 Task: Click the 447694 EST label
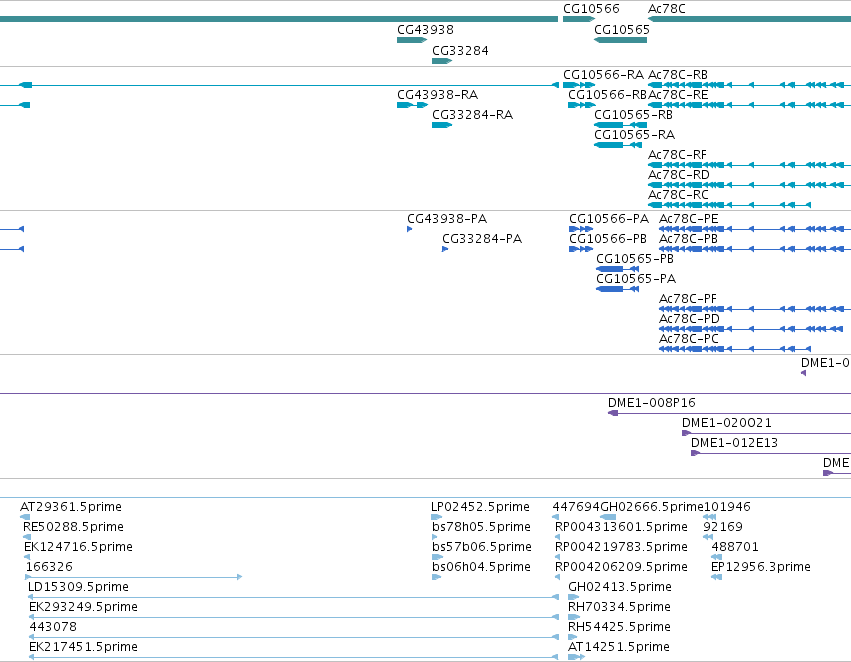pos(576,507)
